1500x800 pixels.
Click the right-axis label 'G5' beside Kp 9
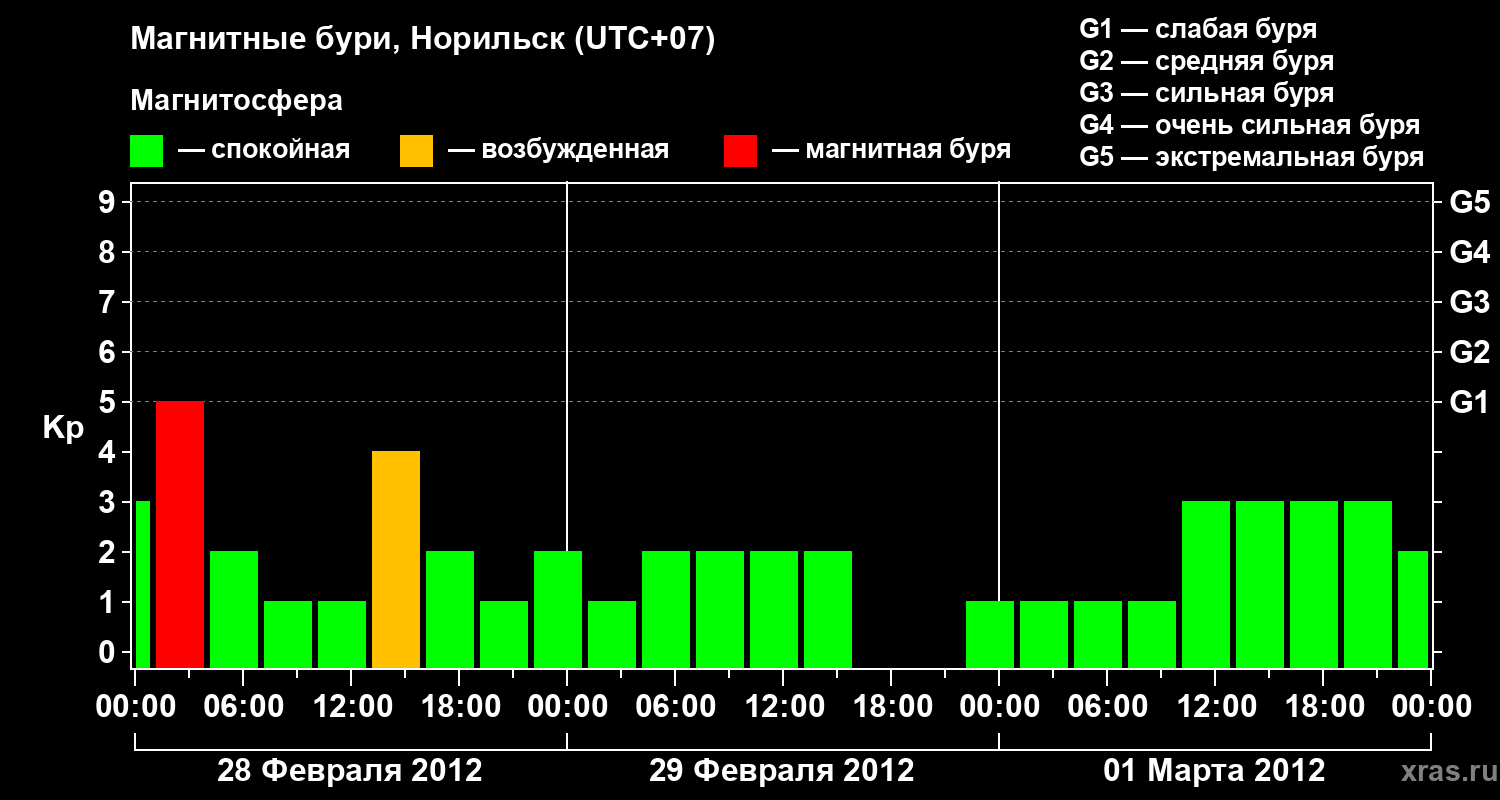[1469, 202]
